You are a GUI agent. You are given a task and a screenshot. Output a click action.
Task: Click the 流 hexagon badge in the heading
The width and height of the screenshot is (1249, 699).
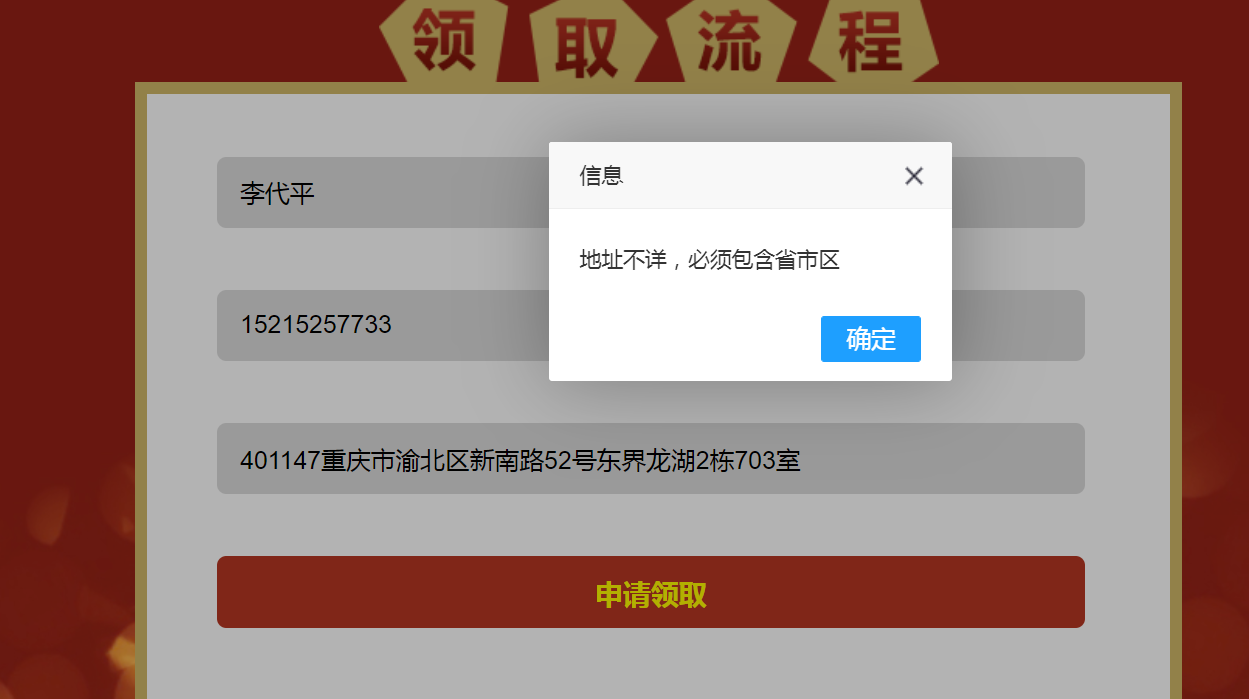click(730, 42)
